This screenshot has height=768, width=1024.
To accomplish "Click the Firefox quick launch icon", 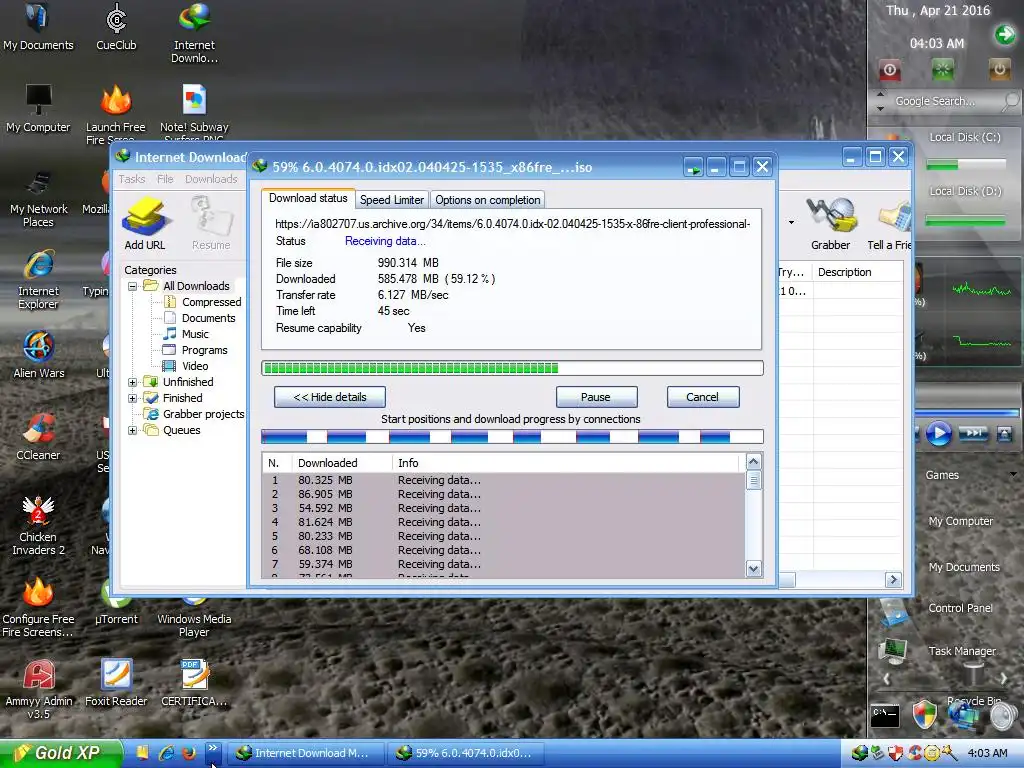I will 189,753.
